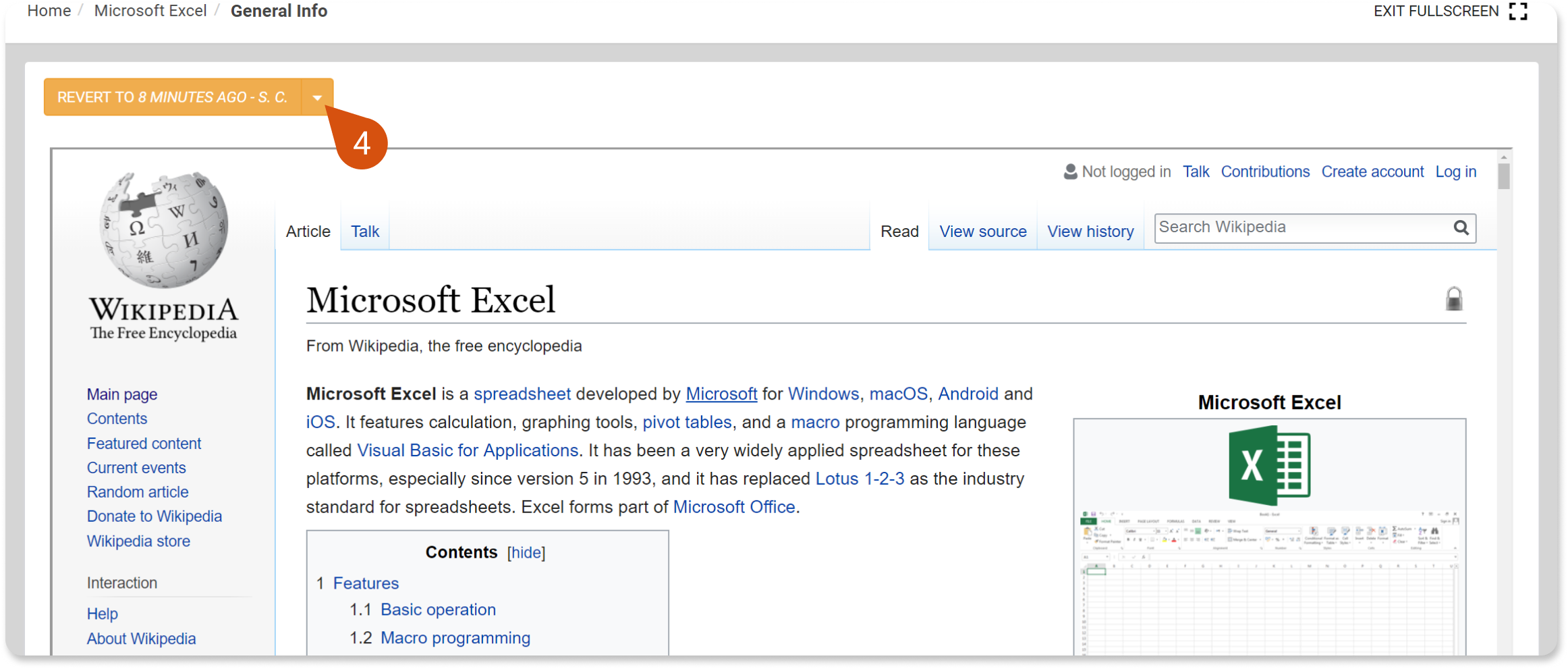Screen dimensions: 1568x669
Task: Click EXIT FULLSCREEN label
Action: [1436, 11]
